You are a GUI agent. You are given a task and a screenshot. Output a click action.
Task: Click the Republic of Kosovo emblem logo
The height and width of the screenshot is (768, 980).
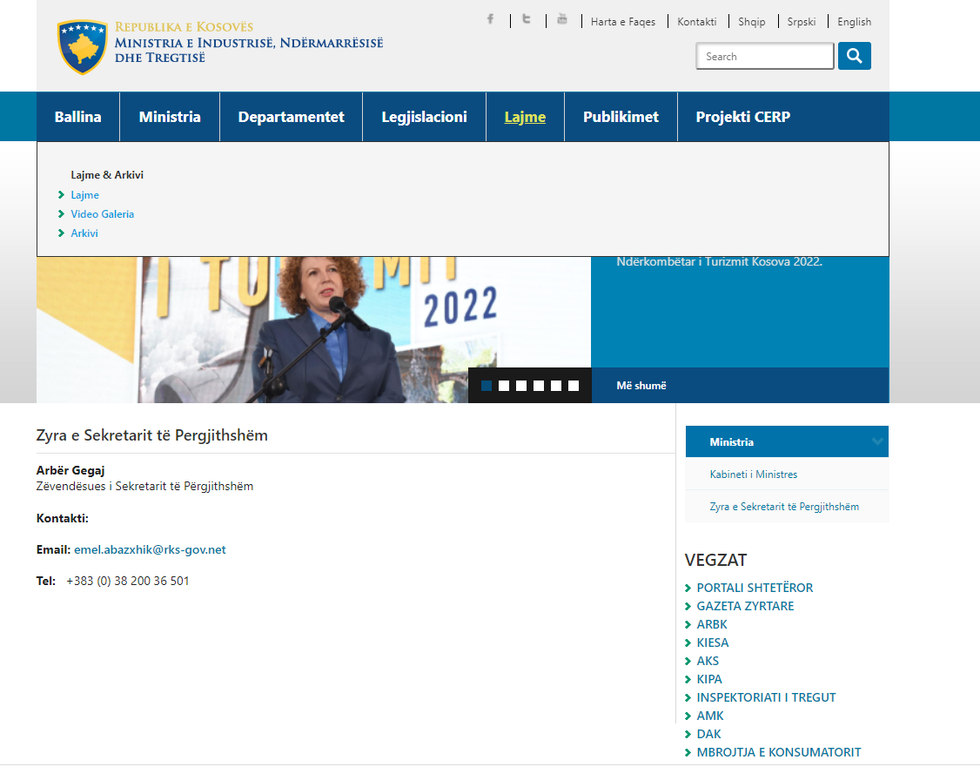tap(82, 46)
